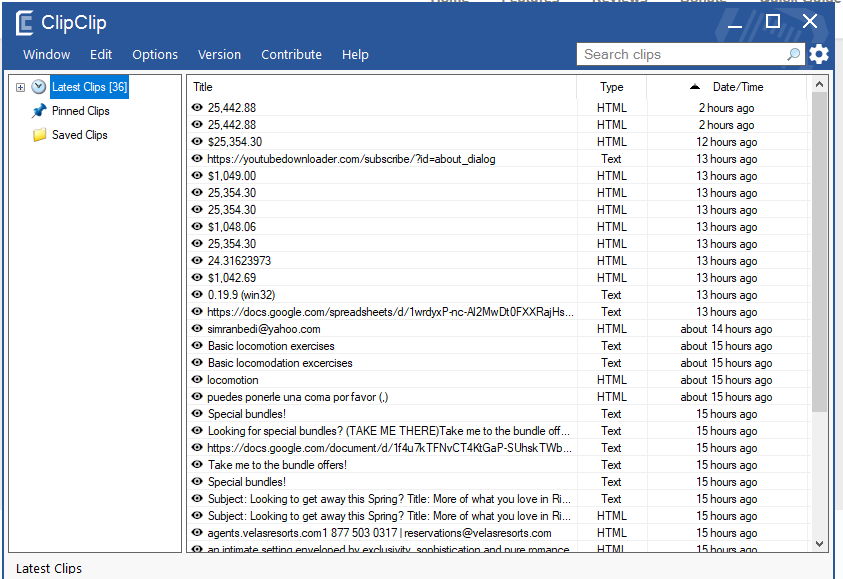Click the Search clips input field

683,54
